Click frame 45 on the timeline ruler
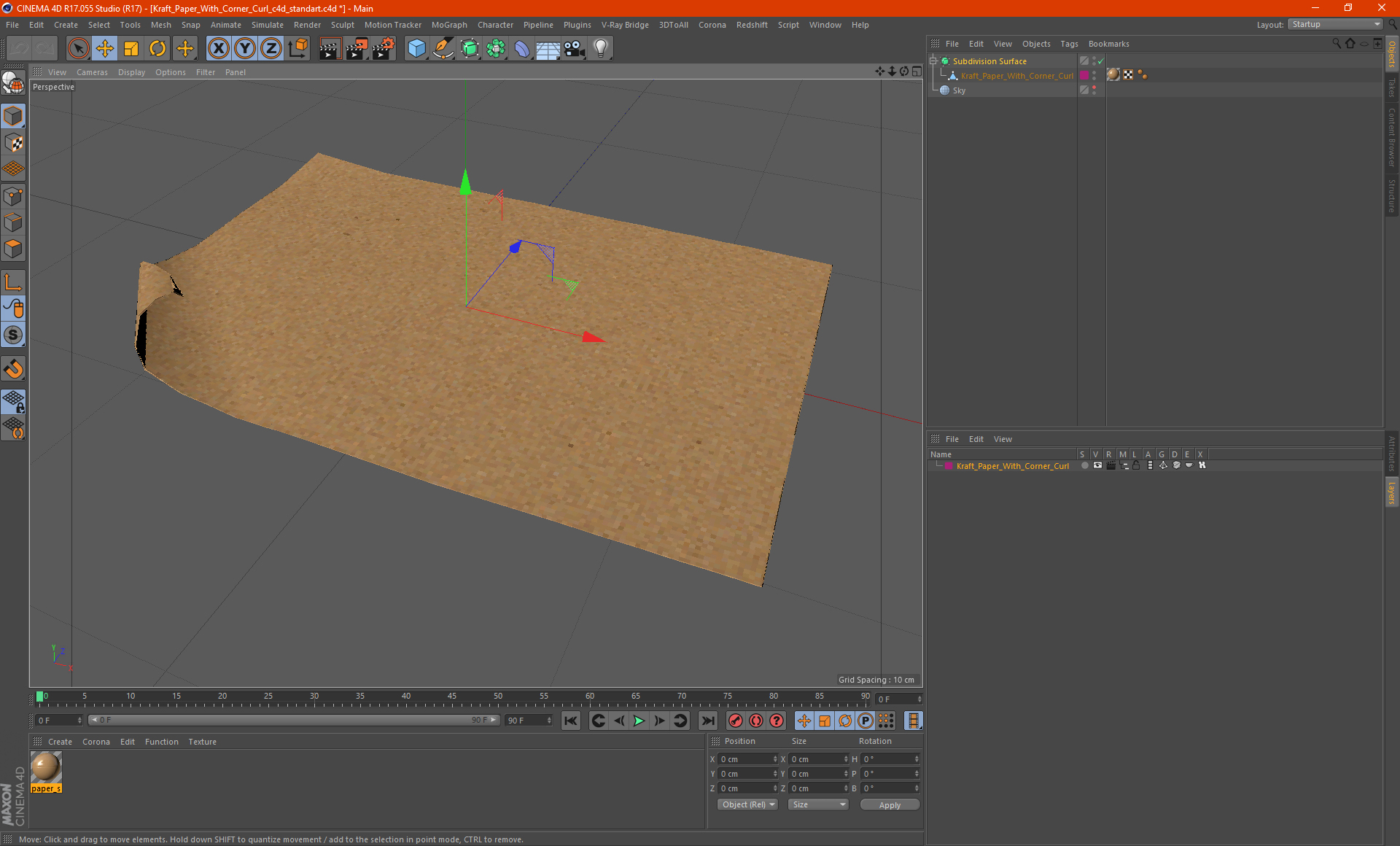 tap(452, 696)
